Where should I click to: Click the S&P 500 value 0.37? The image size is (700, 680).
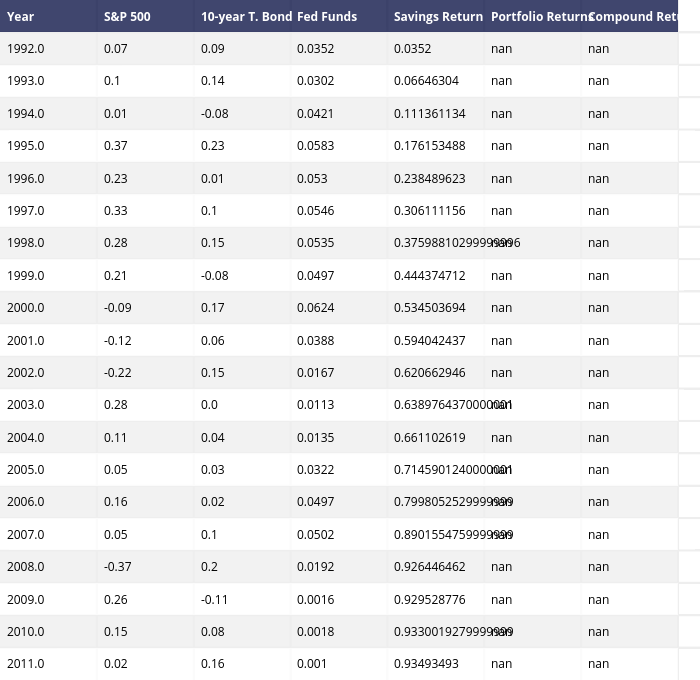pyautogui.click(x=116, y=146)
